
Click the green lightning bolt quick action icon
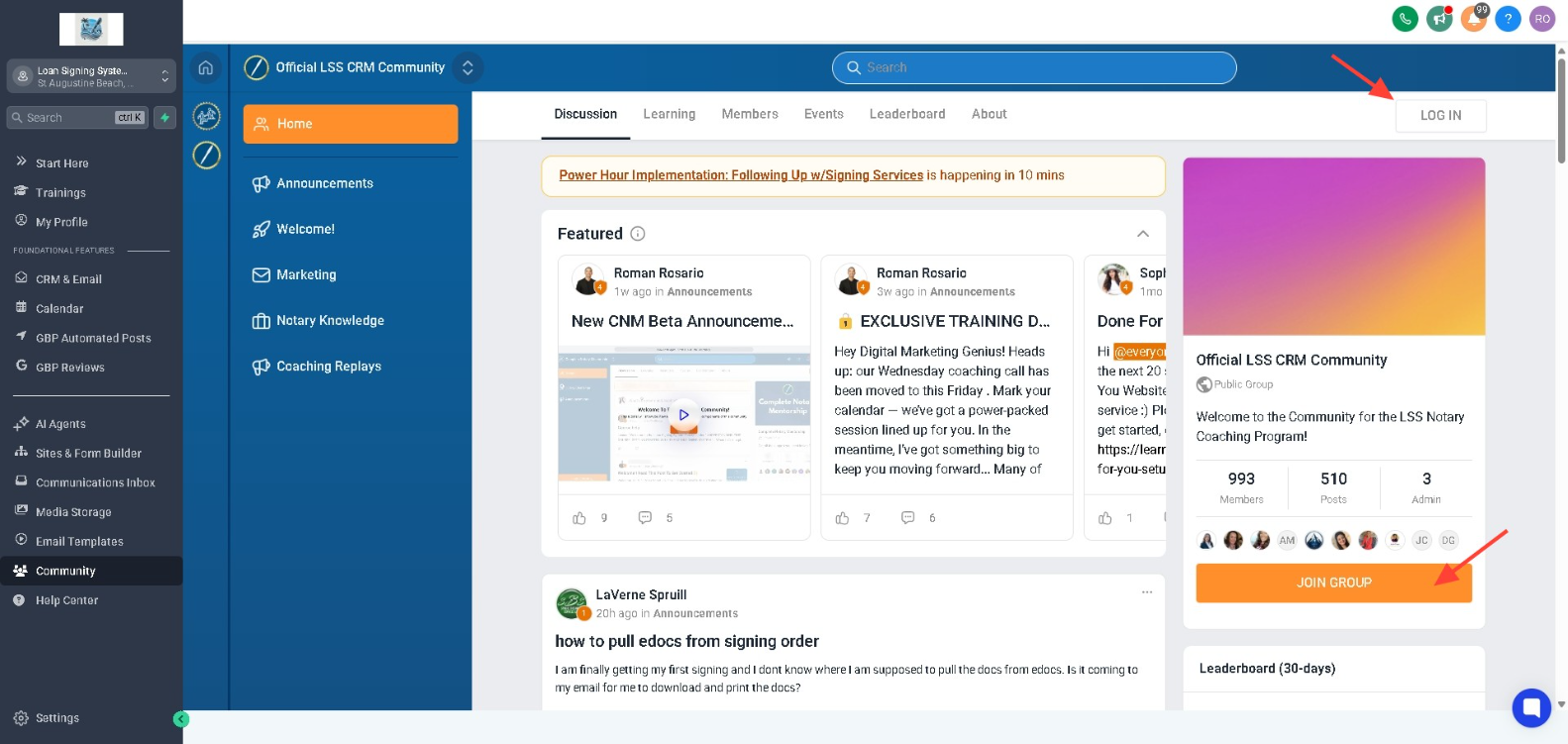(165, 118)
